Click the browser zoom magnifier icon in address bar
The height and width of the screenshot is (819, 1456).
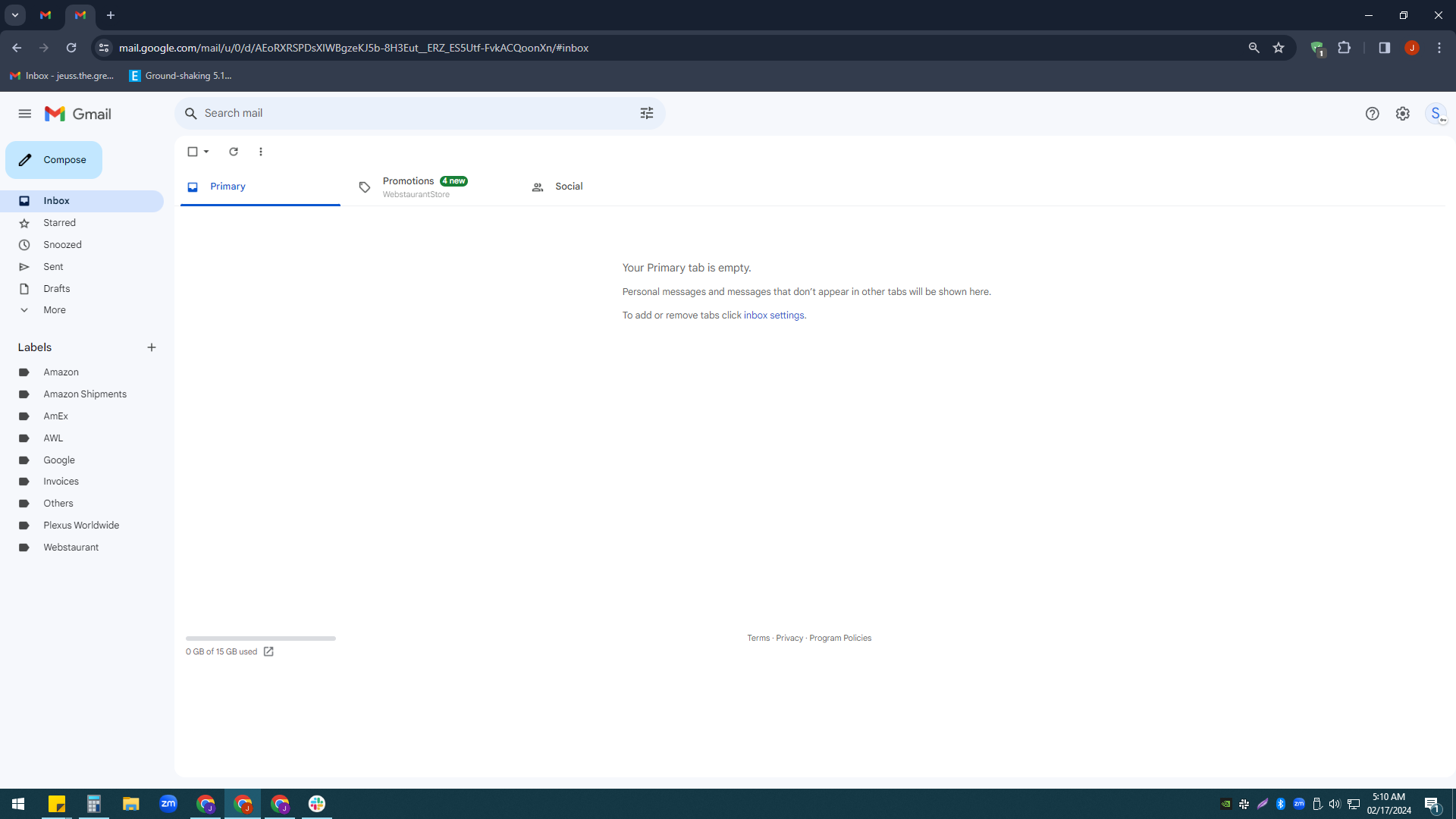click(x=1254, y=48)
